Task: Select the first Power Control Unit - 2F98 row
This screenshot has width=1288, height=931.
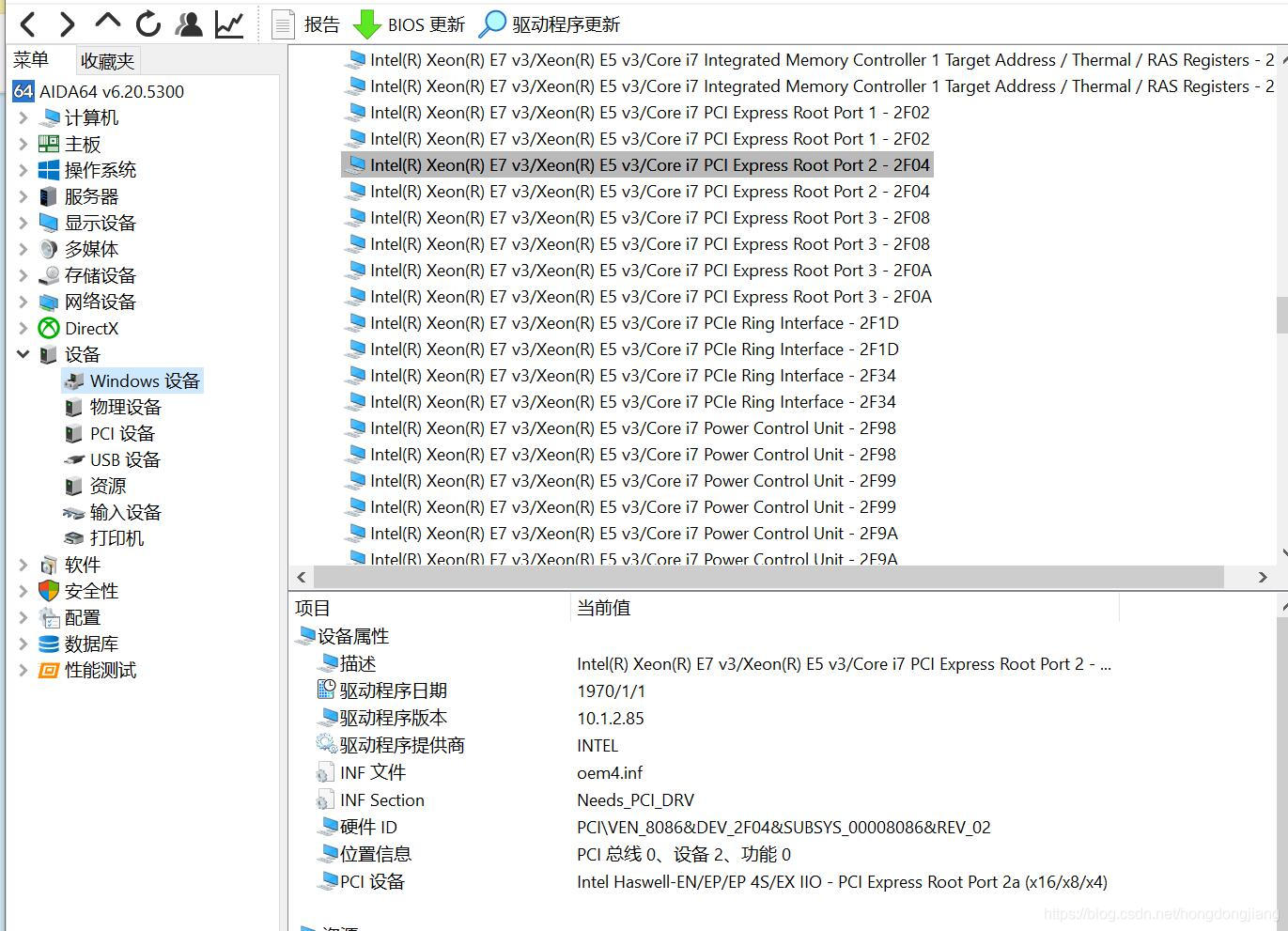Action: [621, 427]
